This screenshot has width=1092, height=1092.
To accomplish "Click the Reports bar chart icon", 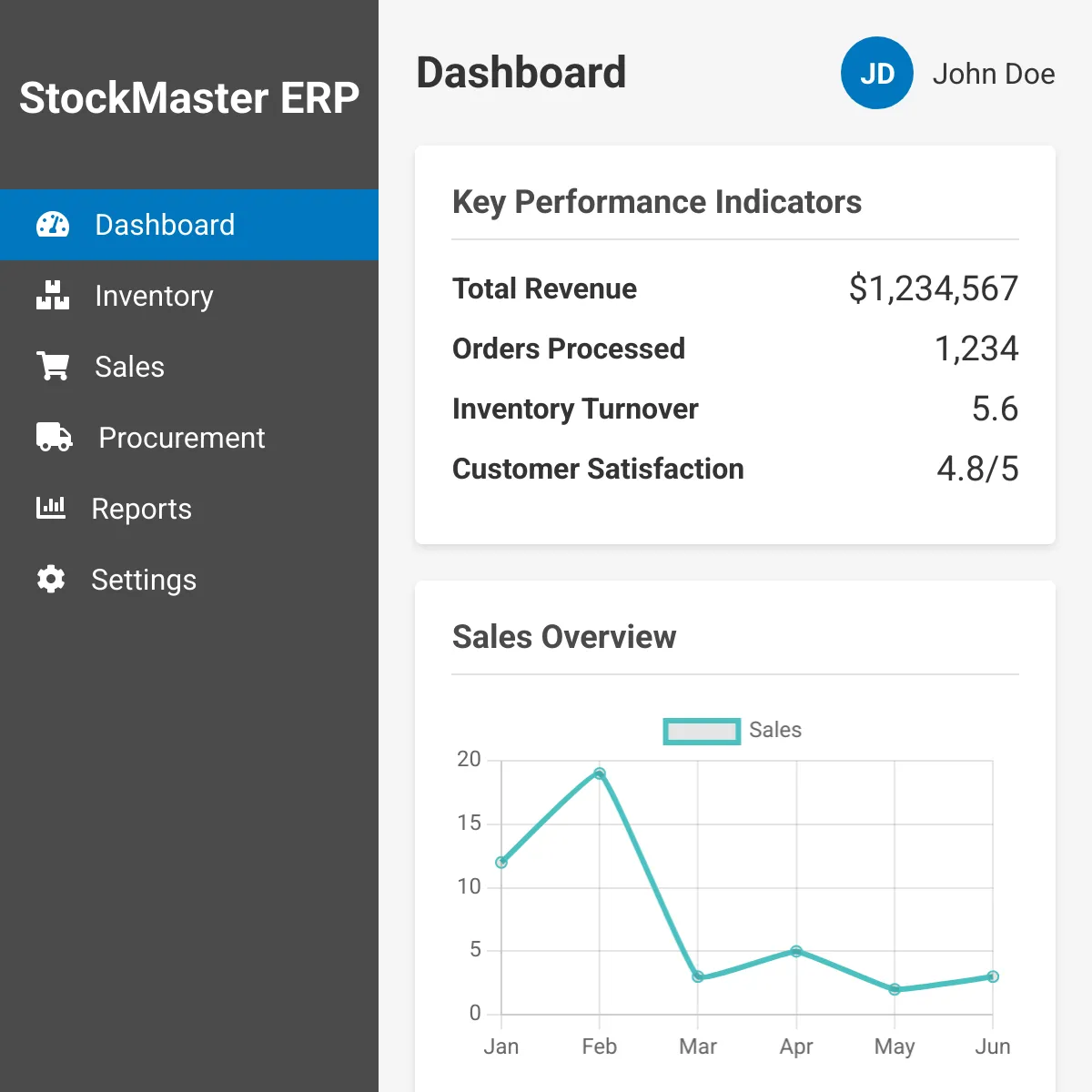I will tap(51, 508).
